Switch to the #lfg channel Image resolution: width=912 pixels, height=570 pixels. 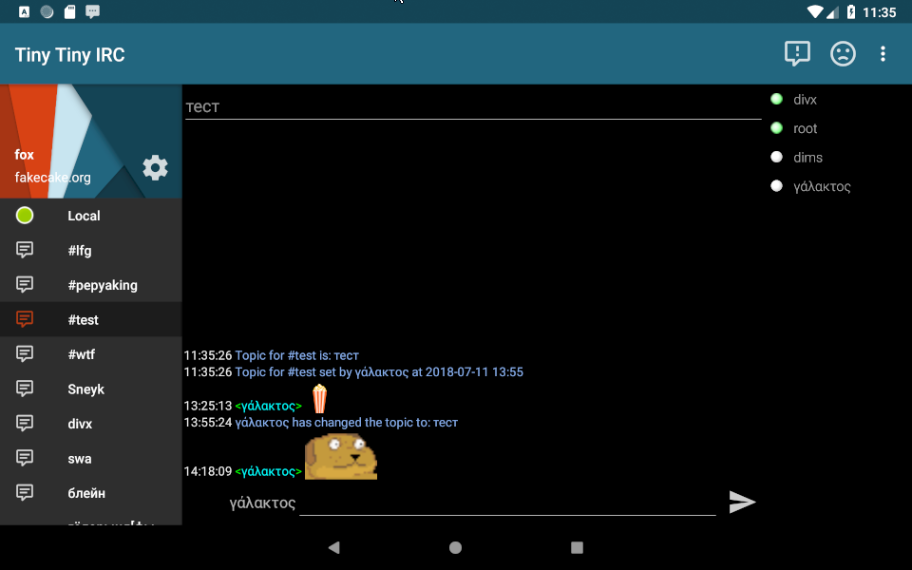tap(91, 250)
